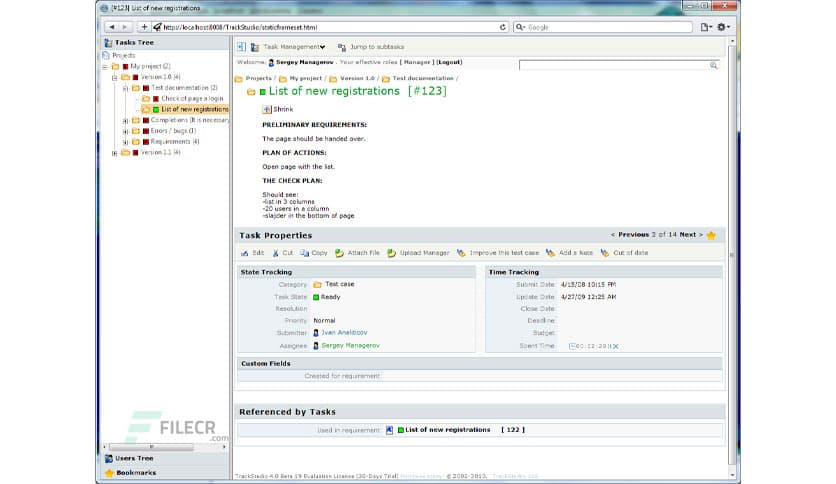Image resolution: width=836 pixels, height=484 pixels.
Task: Click Cut in the Task Properties toolbar
Action: click(x=283, y=253)
